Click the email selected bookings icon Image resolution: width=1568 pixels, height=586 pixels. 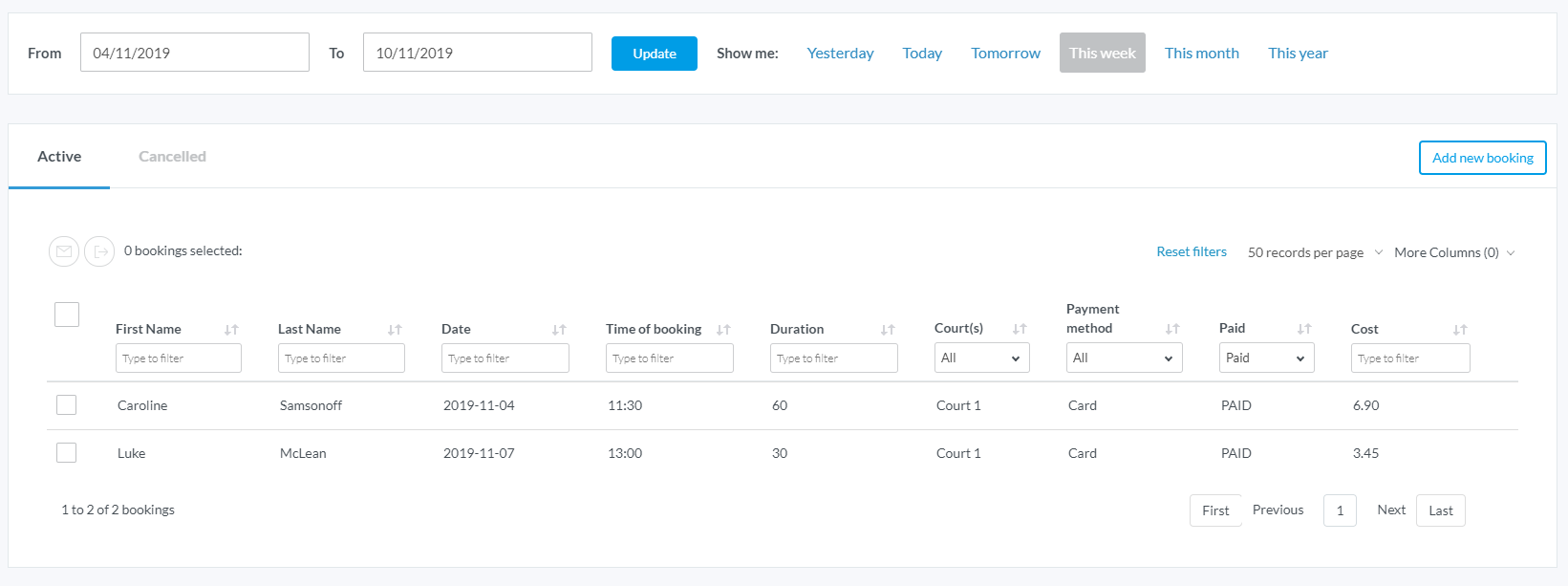[x=64, y=251]
